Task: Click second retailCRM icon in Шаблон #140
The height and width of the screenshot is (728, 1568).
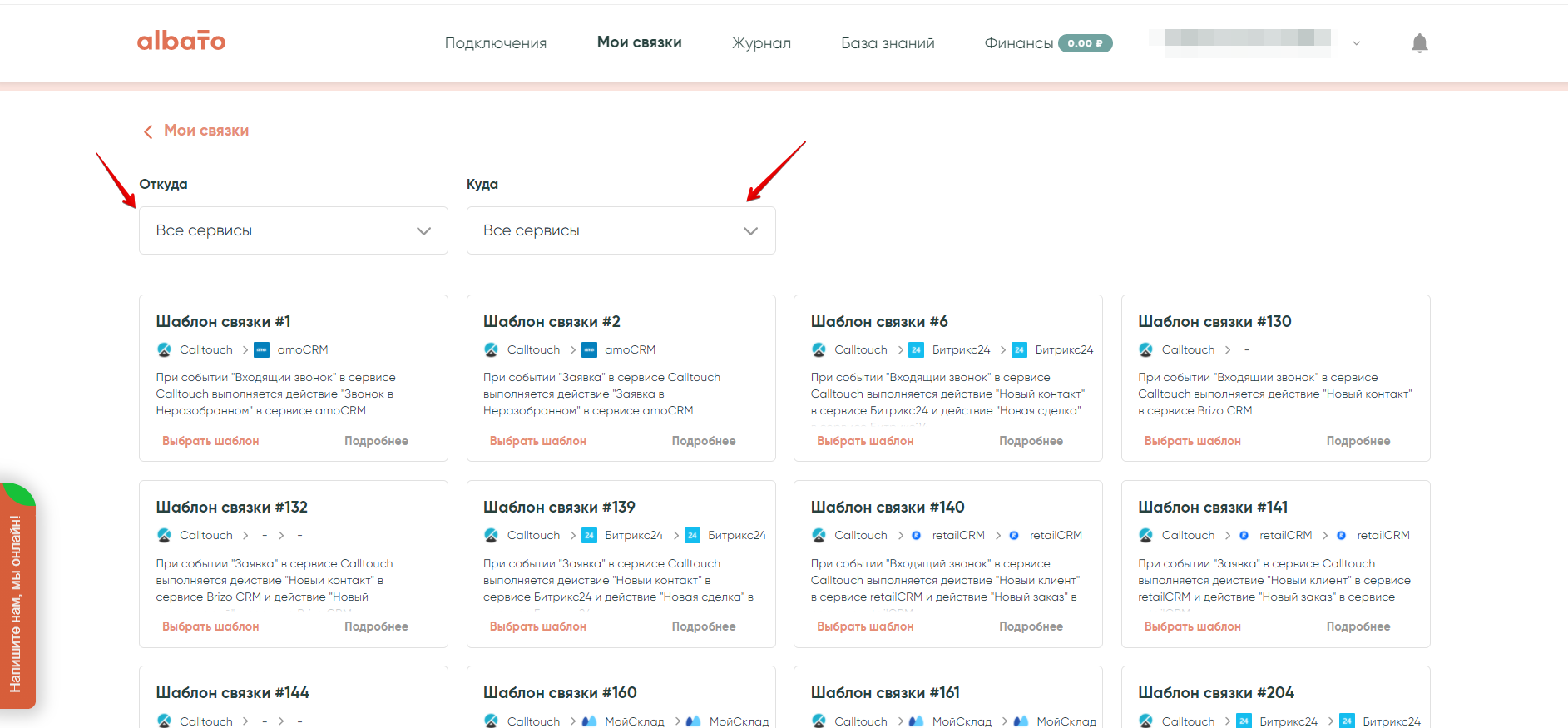Action: [x=1014, y=535]
